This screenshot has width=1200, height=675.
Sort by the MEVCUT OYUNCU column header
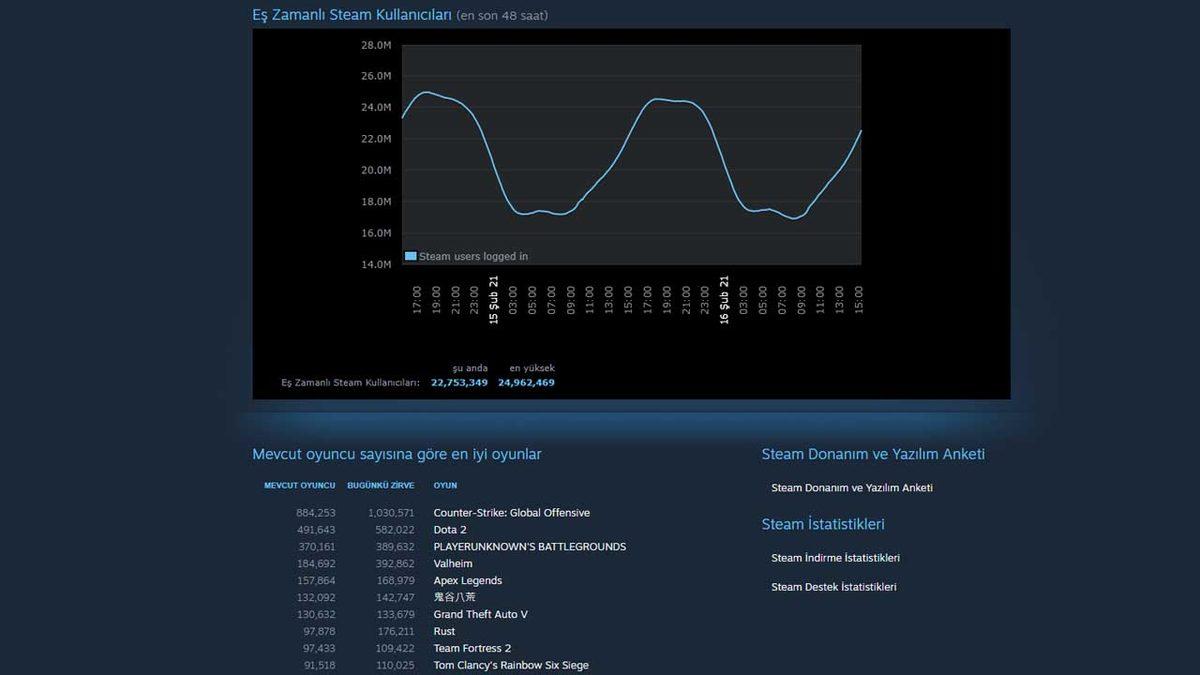click(x=299, y=485)
